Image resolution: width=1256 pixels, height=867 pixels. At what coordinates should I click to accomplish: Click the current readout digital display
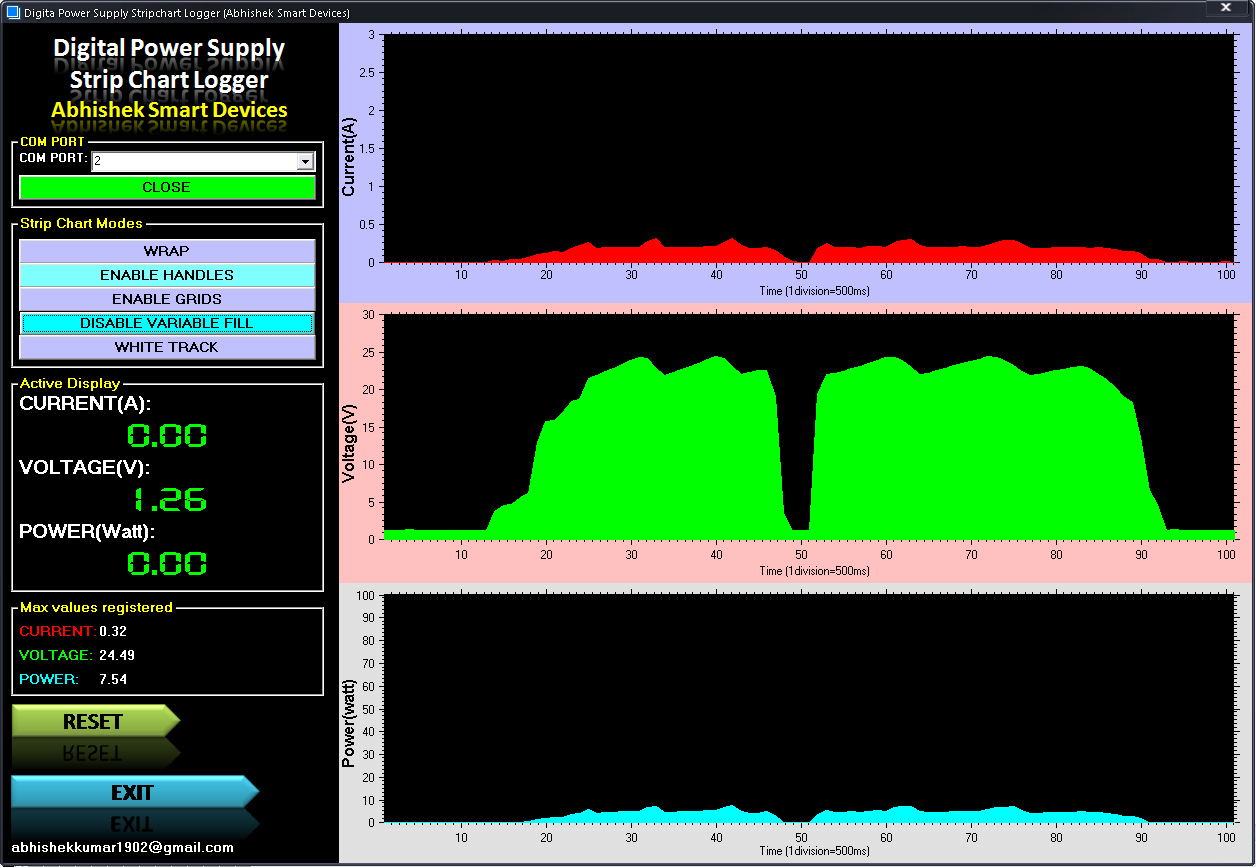click(x=167, y=436)
